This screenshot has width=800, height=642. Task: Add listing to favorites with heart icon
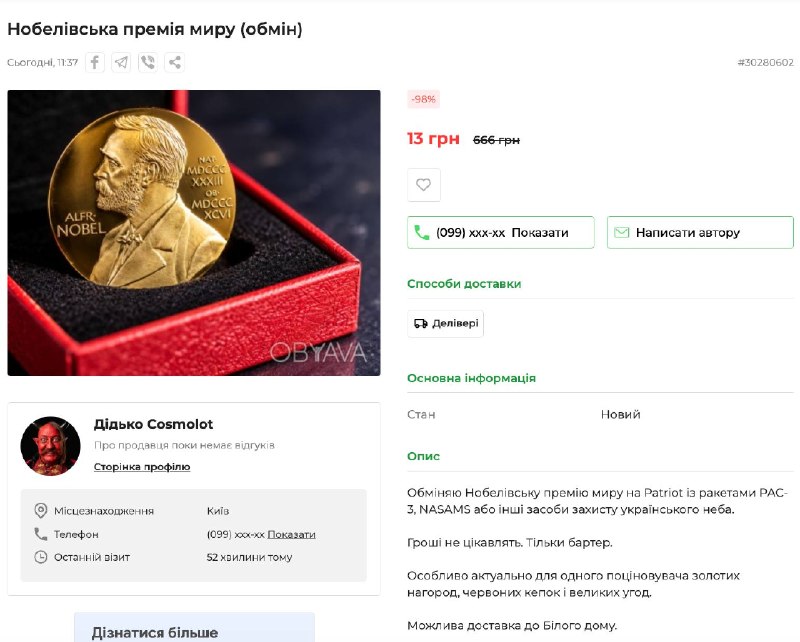[x=423, y=185]
